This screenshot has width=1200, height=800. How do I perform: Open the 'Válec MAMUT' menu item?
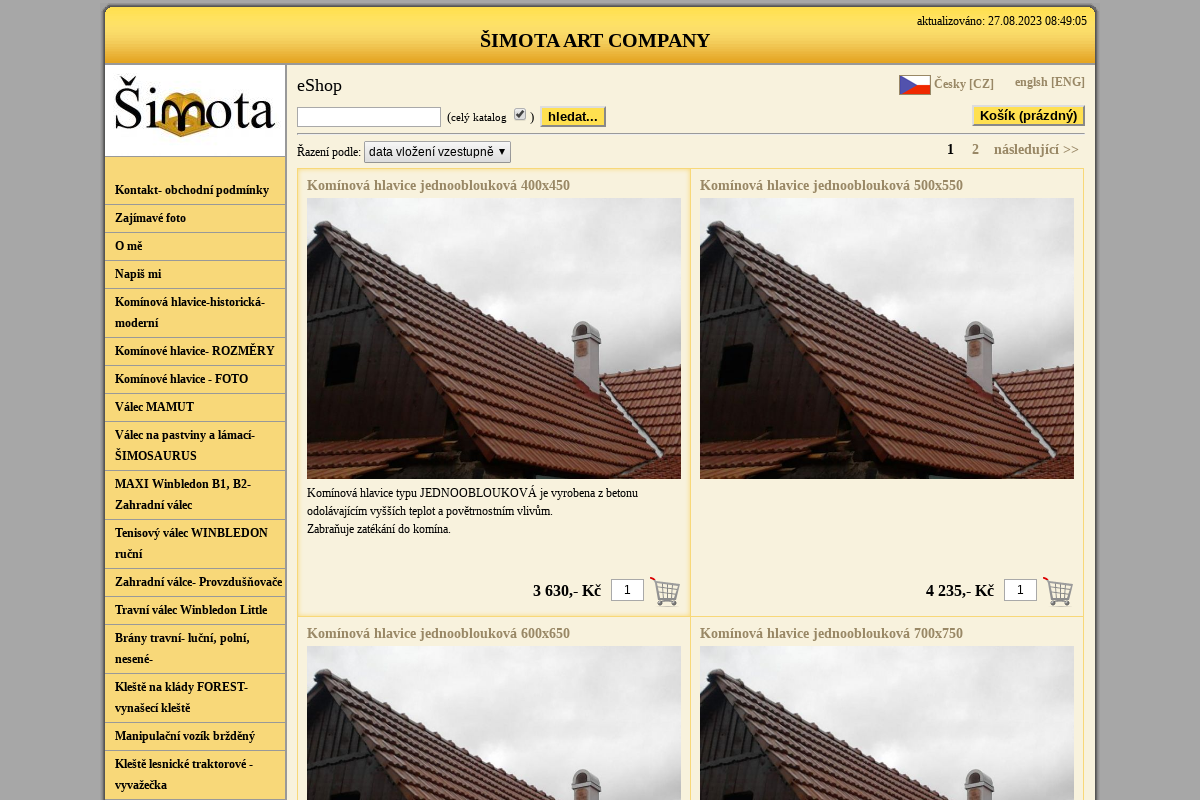195,407
